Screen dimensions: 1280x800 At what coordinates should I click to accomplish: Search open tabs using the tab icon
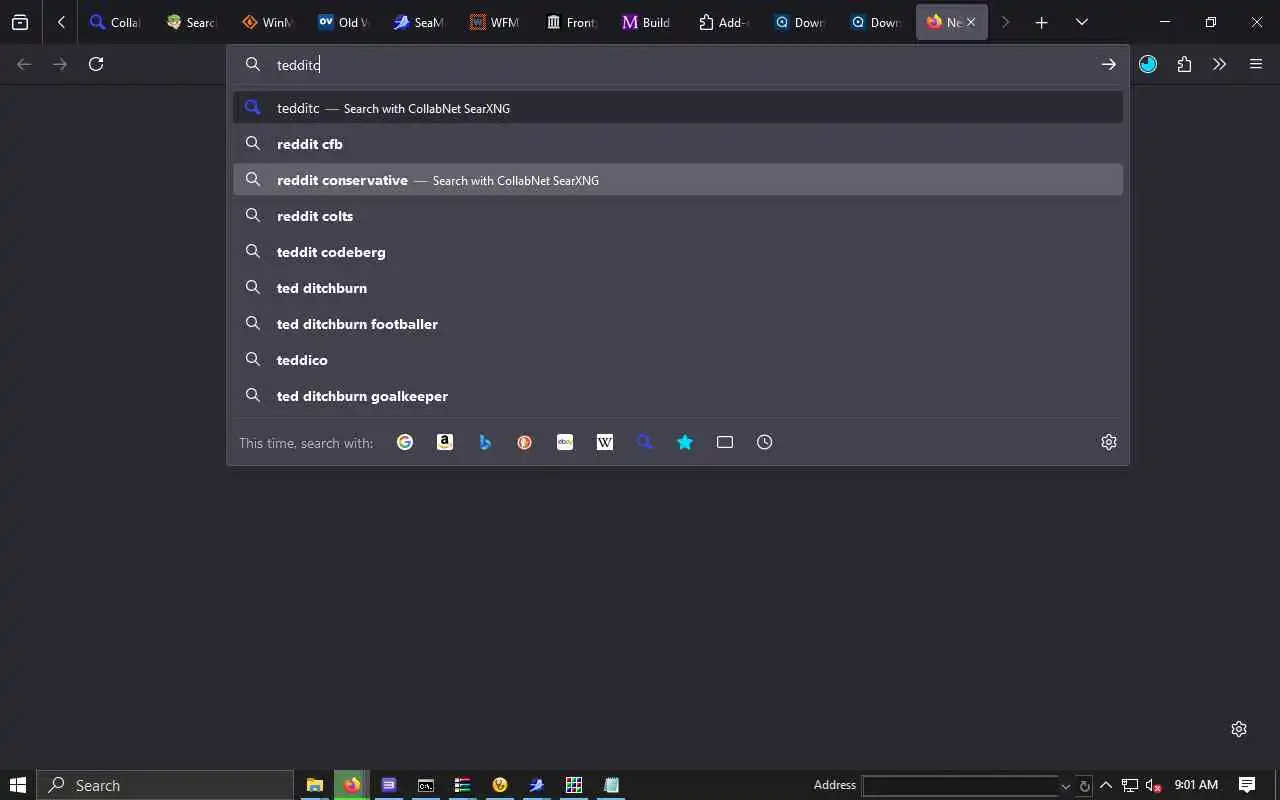click(x=725, y=442)
